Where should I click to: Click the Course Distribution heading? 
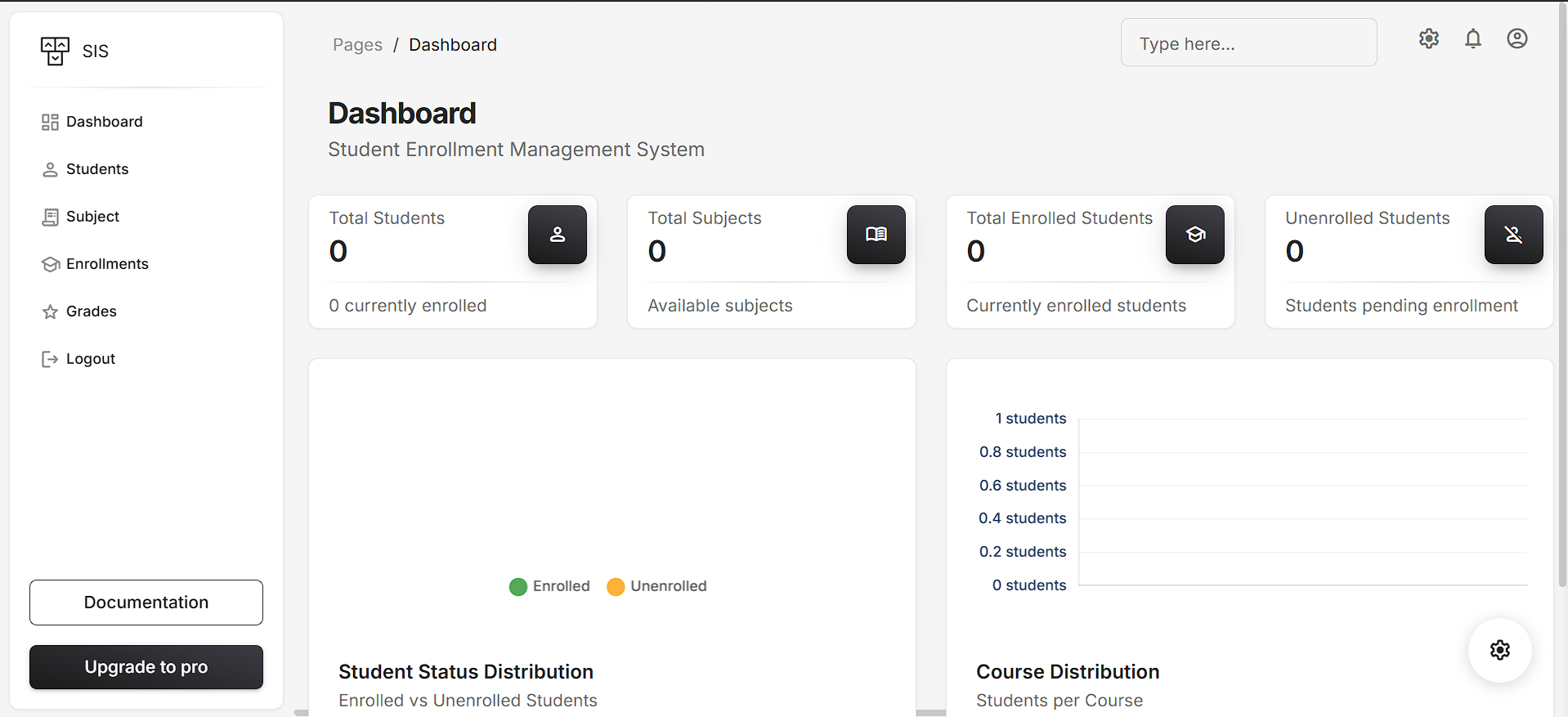click(x=1068, y=672)
